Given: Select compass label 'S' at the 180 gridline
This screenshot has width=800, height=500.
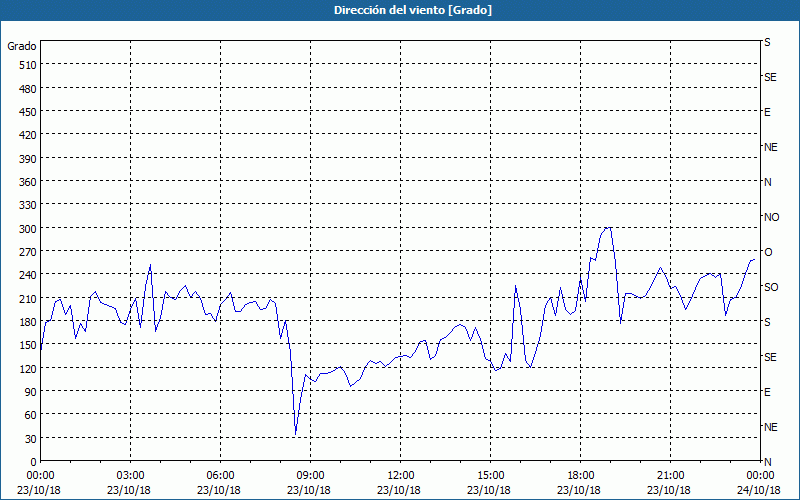Looking at the screenshot, I should pyautogui.click(x=767, y=322).
